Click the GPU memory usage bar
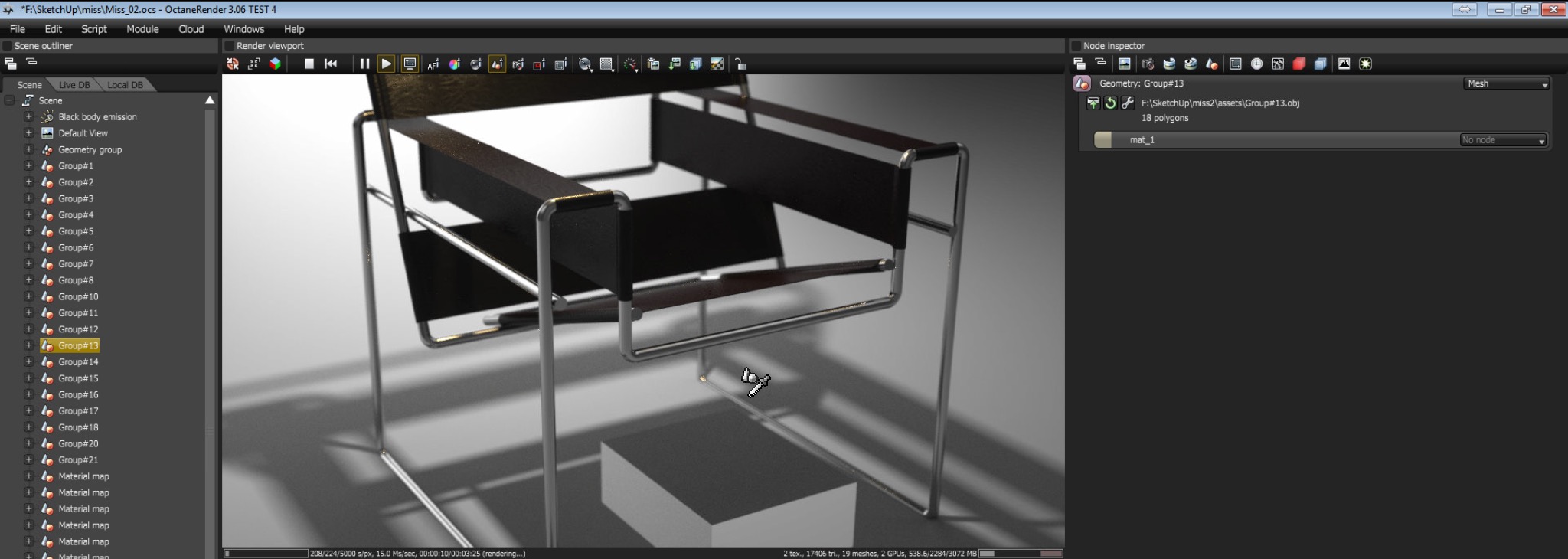This screenshot has width=1568, height=559. coord(1021,553)
